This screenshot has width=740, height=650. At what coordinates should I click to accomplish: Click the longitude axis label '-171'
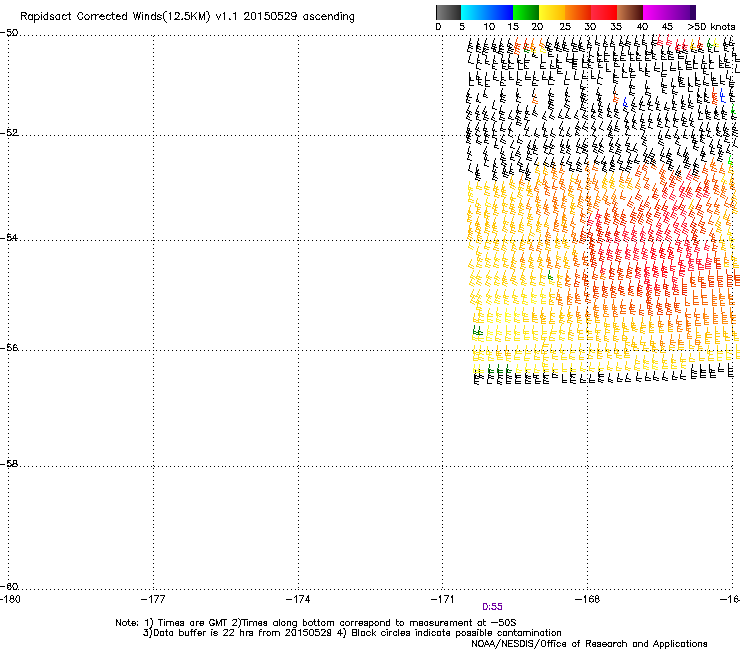[443, 599]
